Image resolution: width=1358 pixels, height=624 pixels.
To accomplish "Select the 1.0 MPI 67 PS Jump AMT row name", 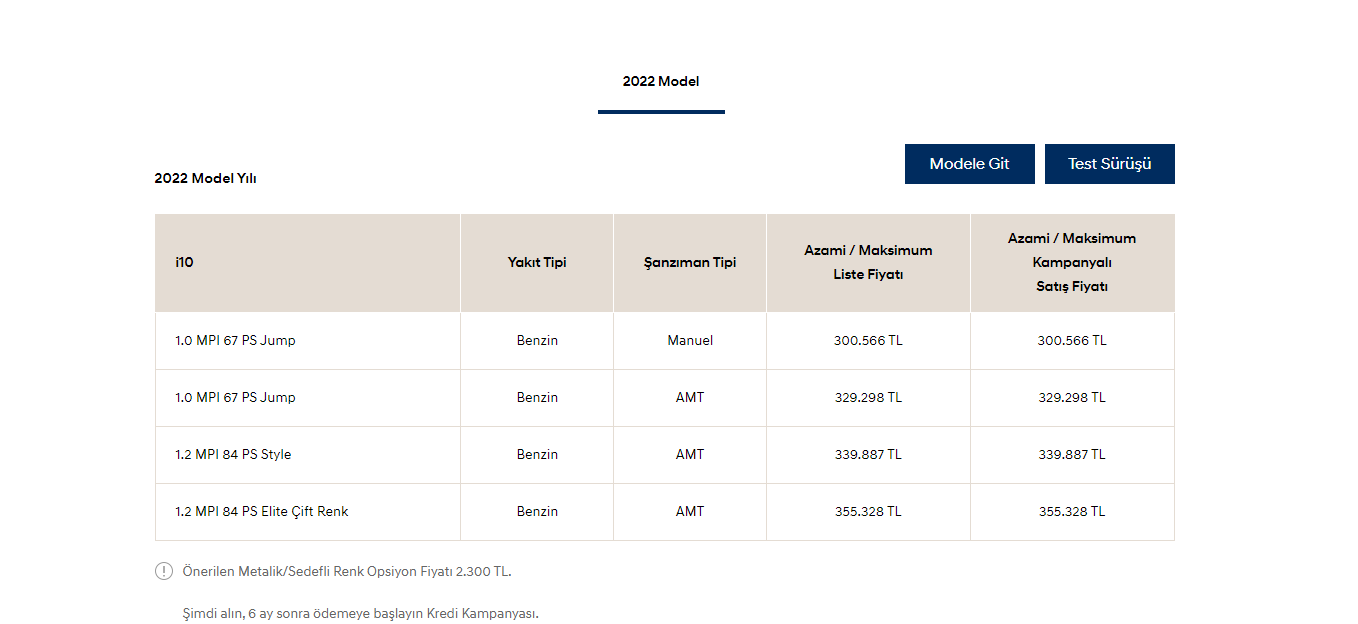I will click(235, 397).
